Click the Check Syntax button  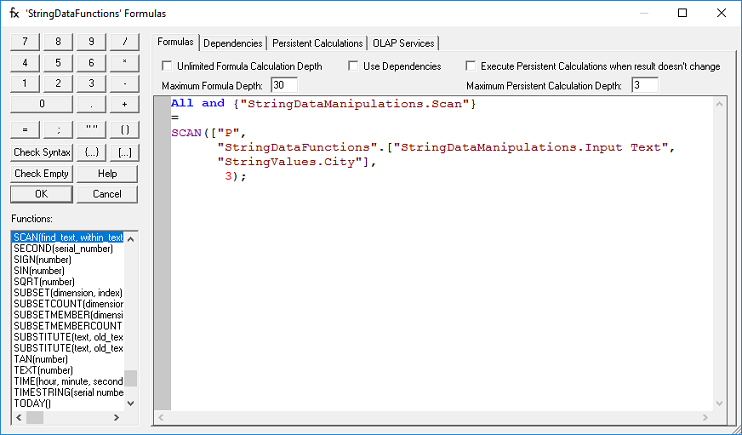click(42, 152)
